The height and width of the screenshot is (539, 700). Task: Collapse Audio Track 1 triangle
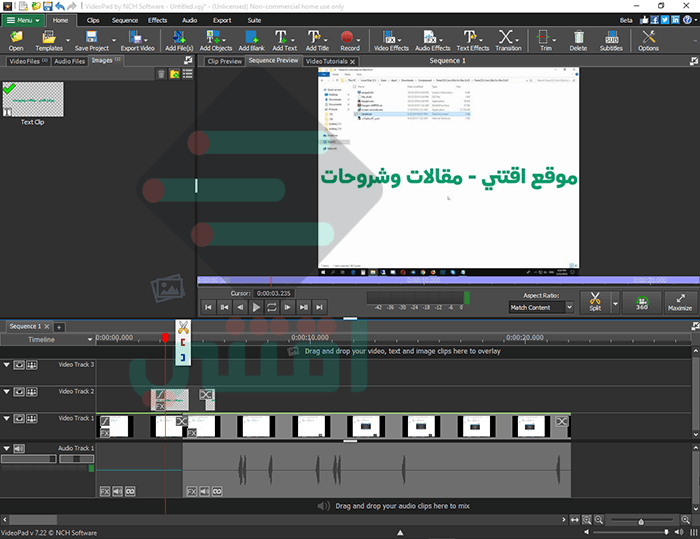(6, 447)
